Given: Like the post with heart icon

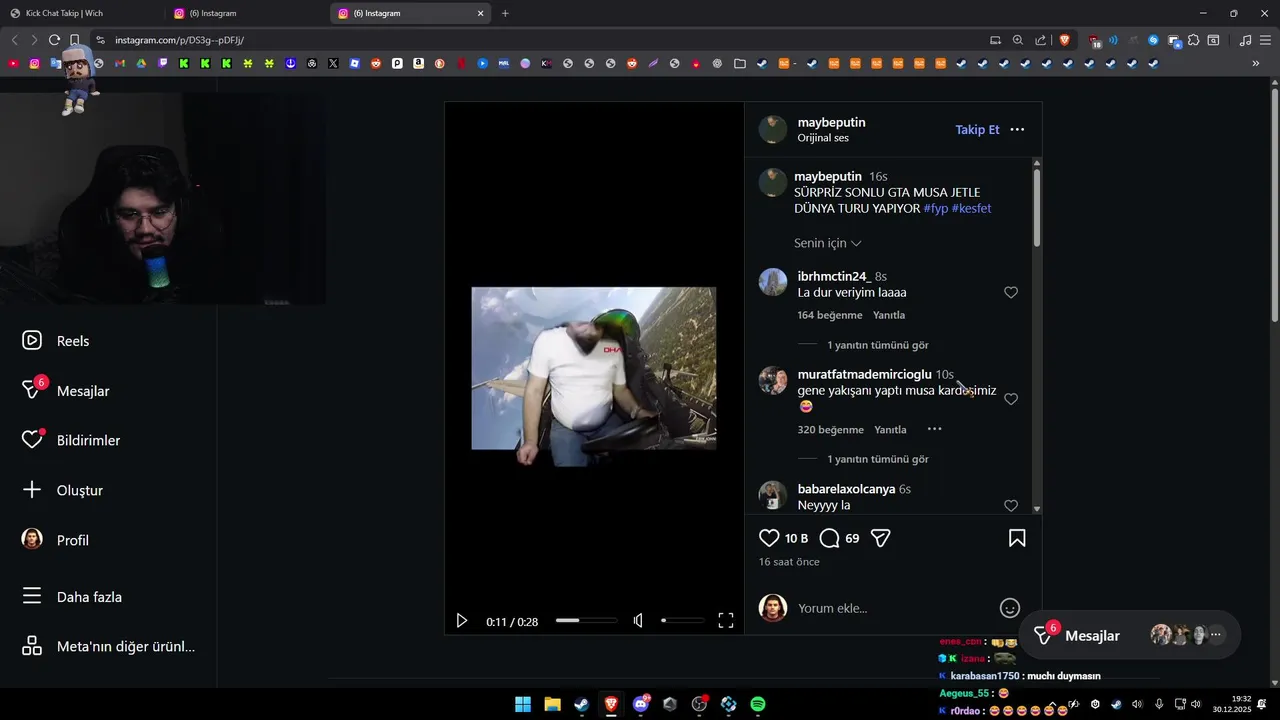Looking at the screenshot, I should pos(769,538).
